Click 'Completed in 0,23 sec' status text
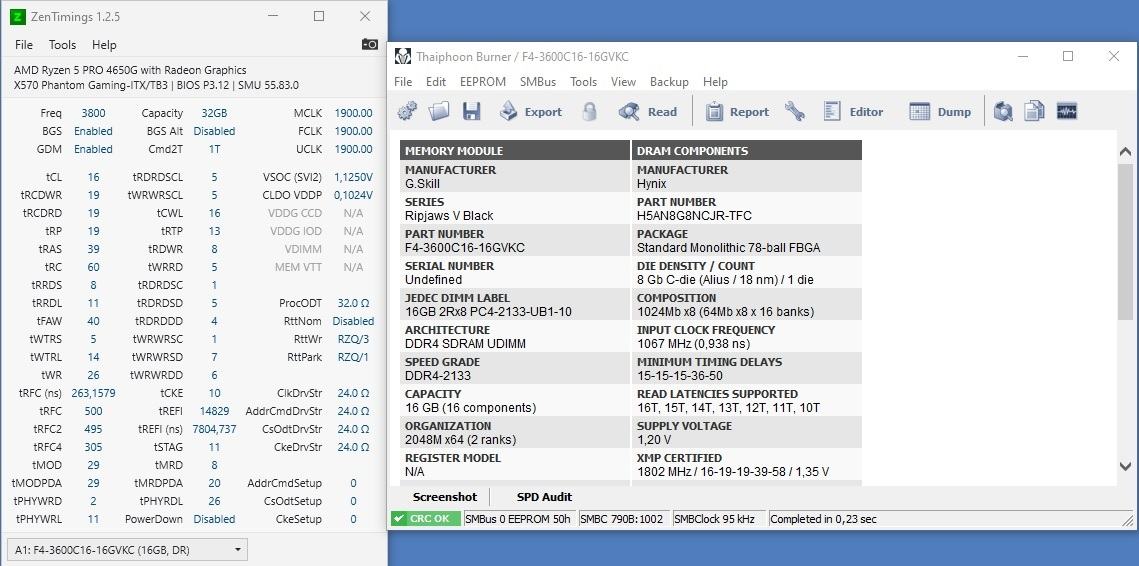1139x566 pixels. 823,519
